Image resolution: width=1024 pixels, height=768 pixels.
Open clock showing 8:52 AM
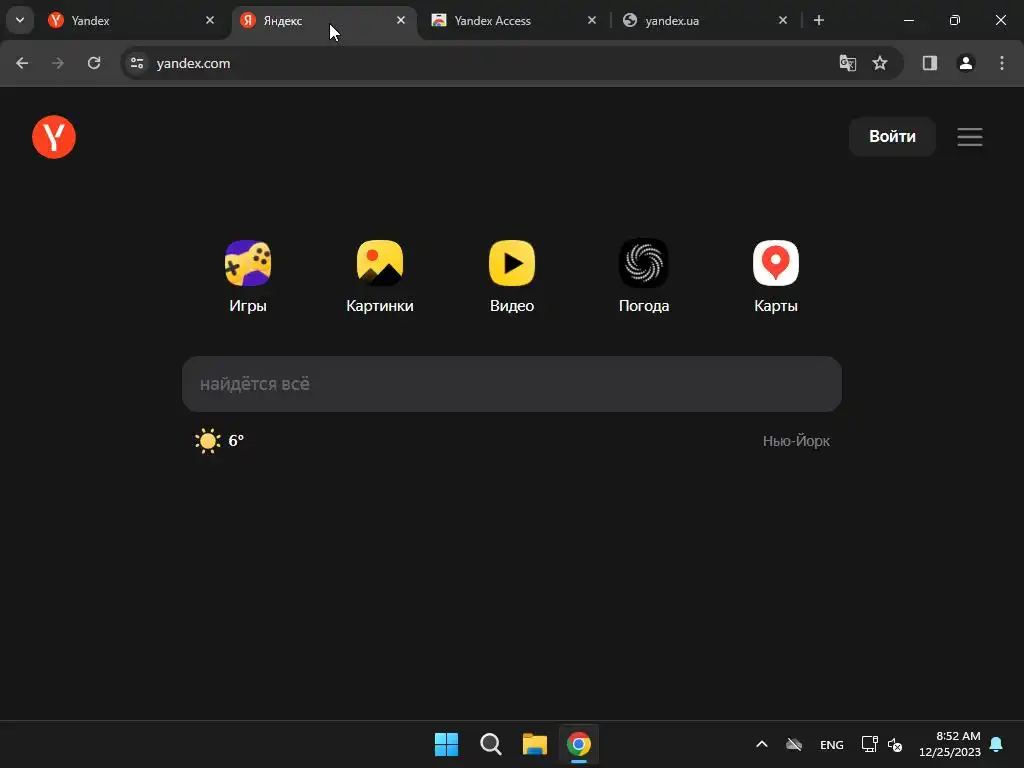coord(950,744)
